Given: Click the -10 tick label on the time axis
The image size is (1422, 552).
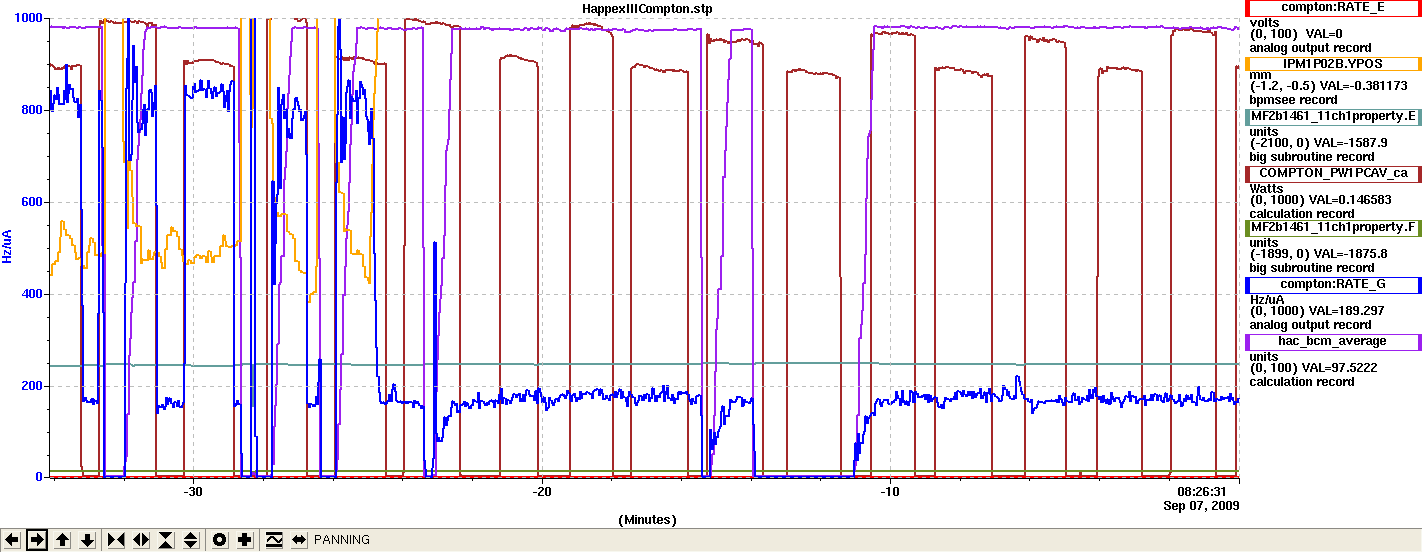Looking at the screenshot, I should (x=889, y=492).
